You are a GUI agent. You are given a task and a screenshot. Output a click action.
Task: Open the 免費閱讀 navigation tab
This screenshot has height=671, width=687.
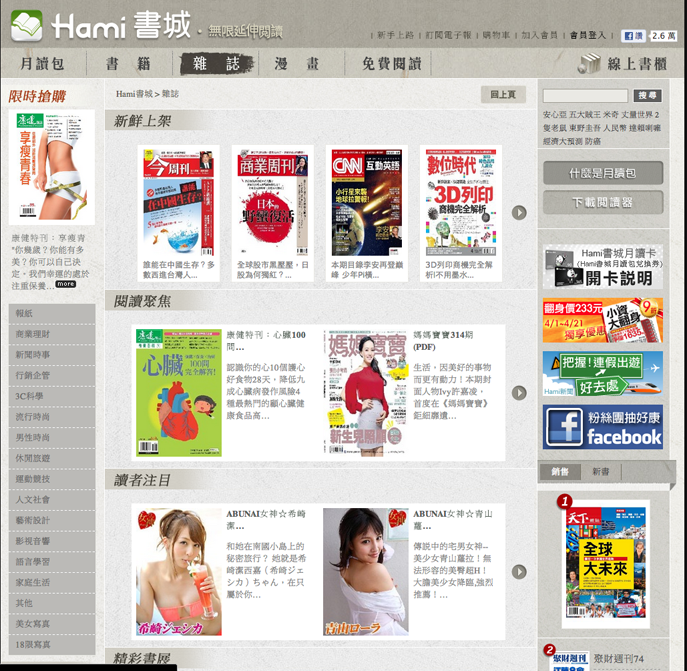click(x=391, y=64)
